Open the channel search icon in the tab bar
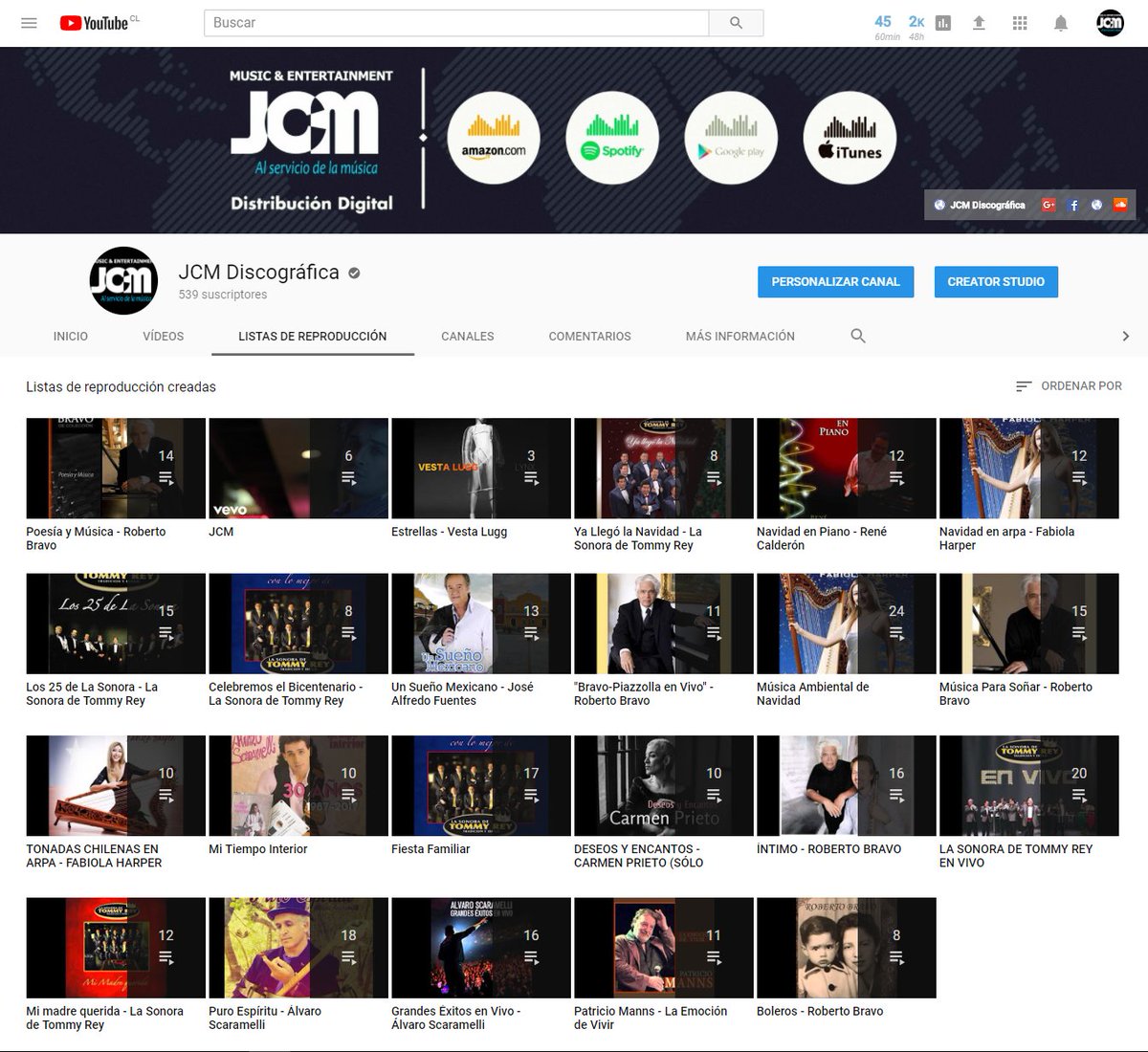This screenshot has width=1148, height=1052. [x=857, y=336]
